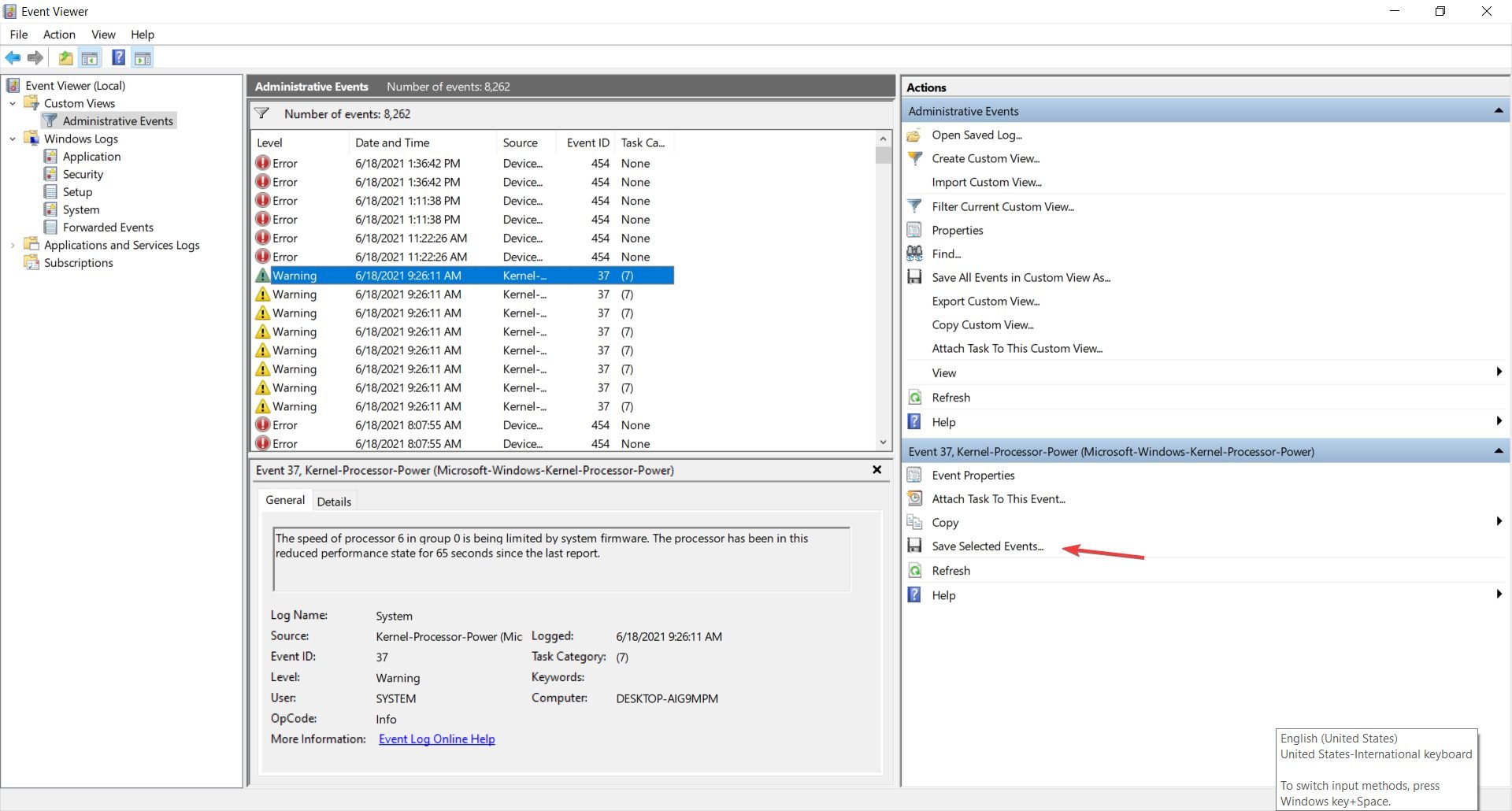The image size is (1512, 811).
Task: Open the Event Log Online Help link
Action: 437,739
